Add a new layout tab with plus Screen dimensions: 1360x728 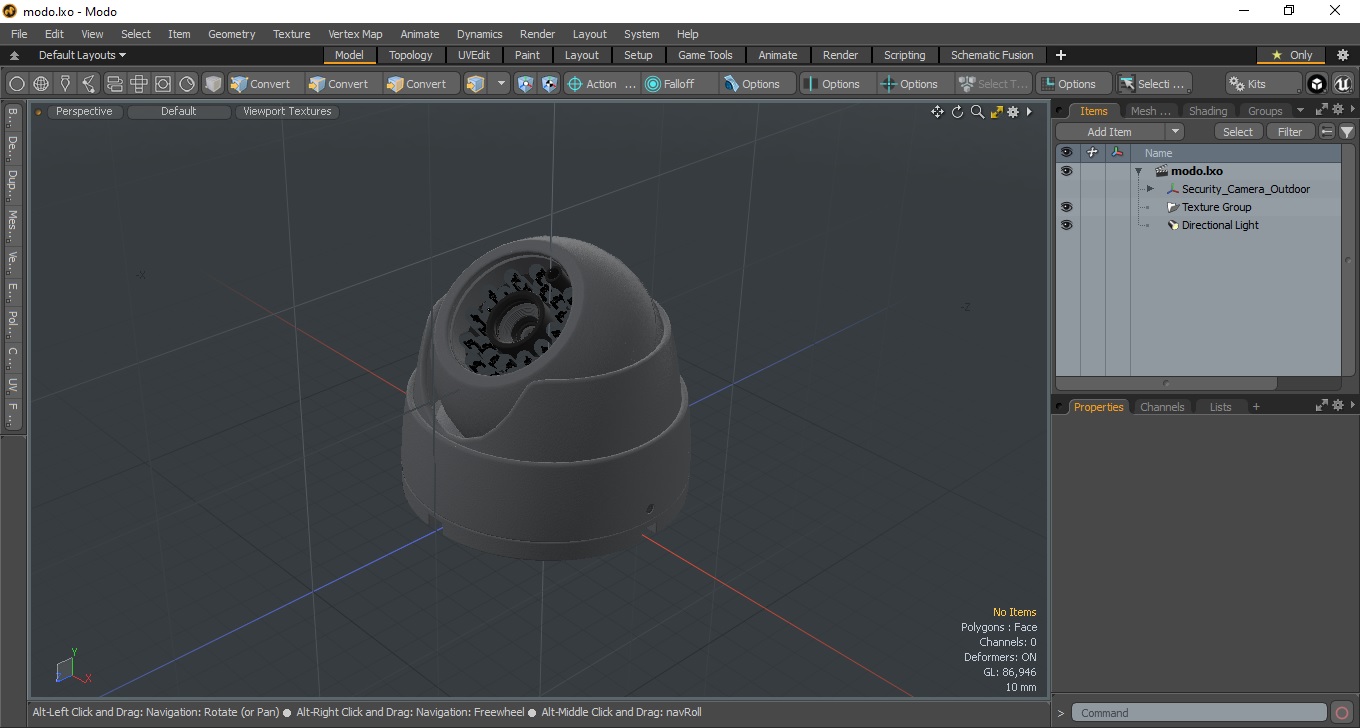[x=1061, y=55]
